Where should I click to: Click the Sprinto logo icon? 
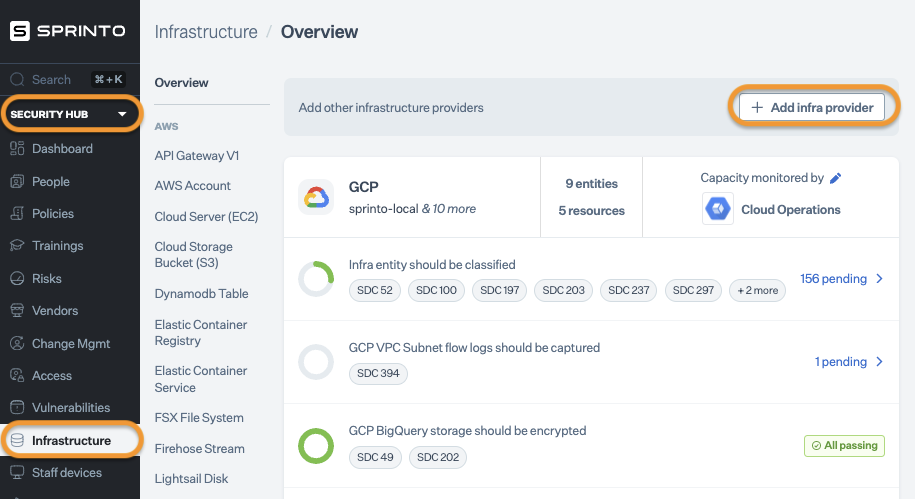[19, 31]
